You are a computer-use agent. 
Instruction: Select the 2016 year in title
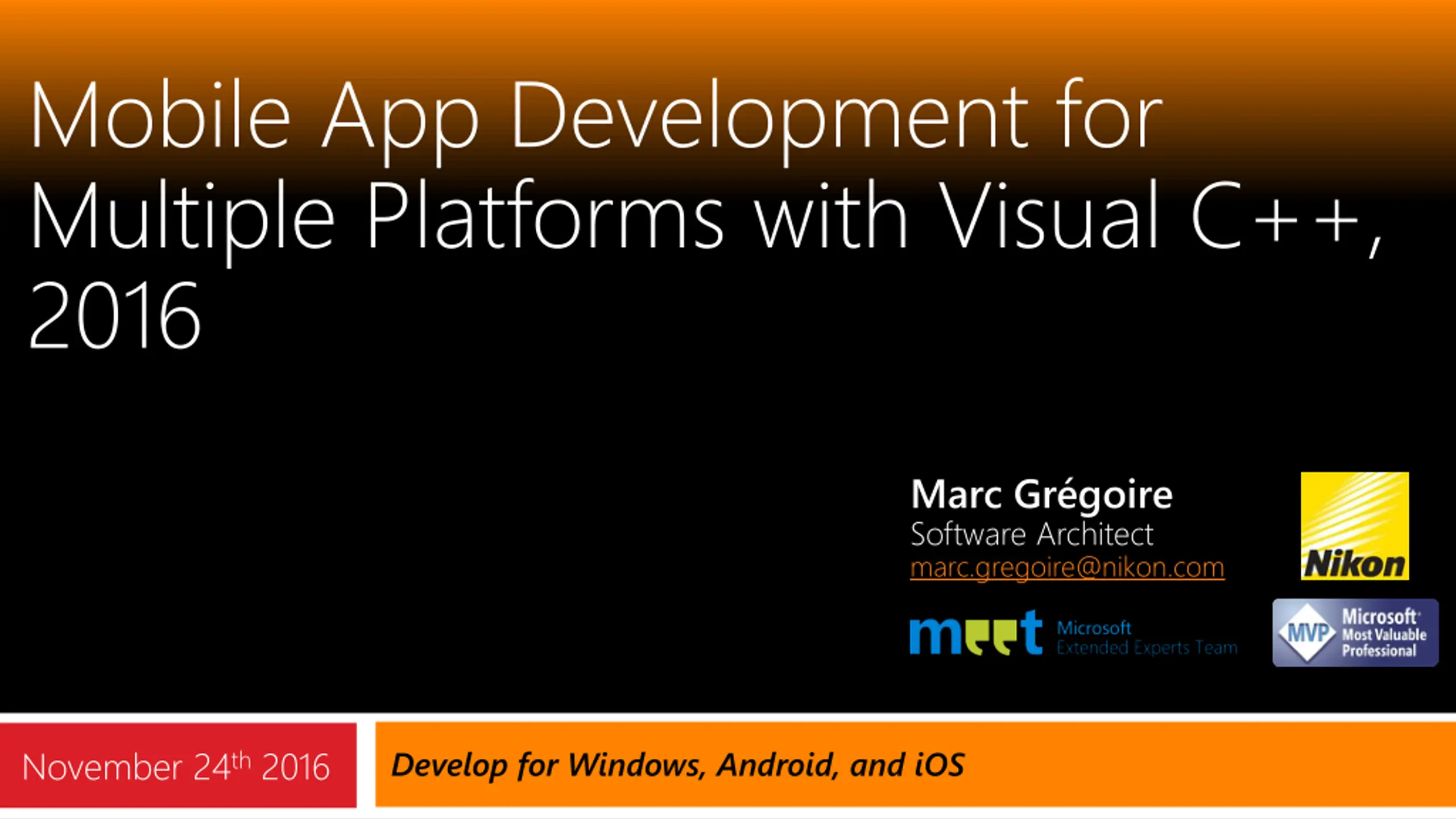(115, 315)
